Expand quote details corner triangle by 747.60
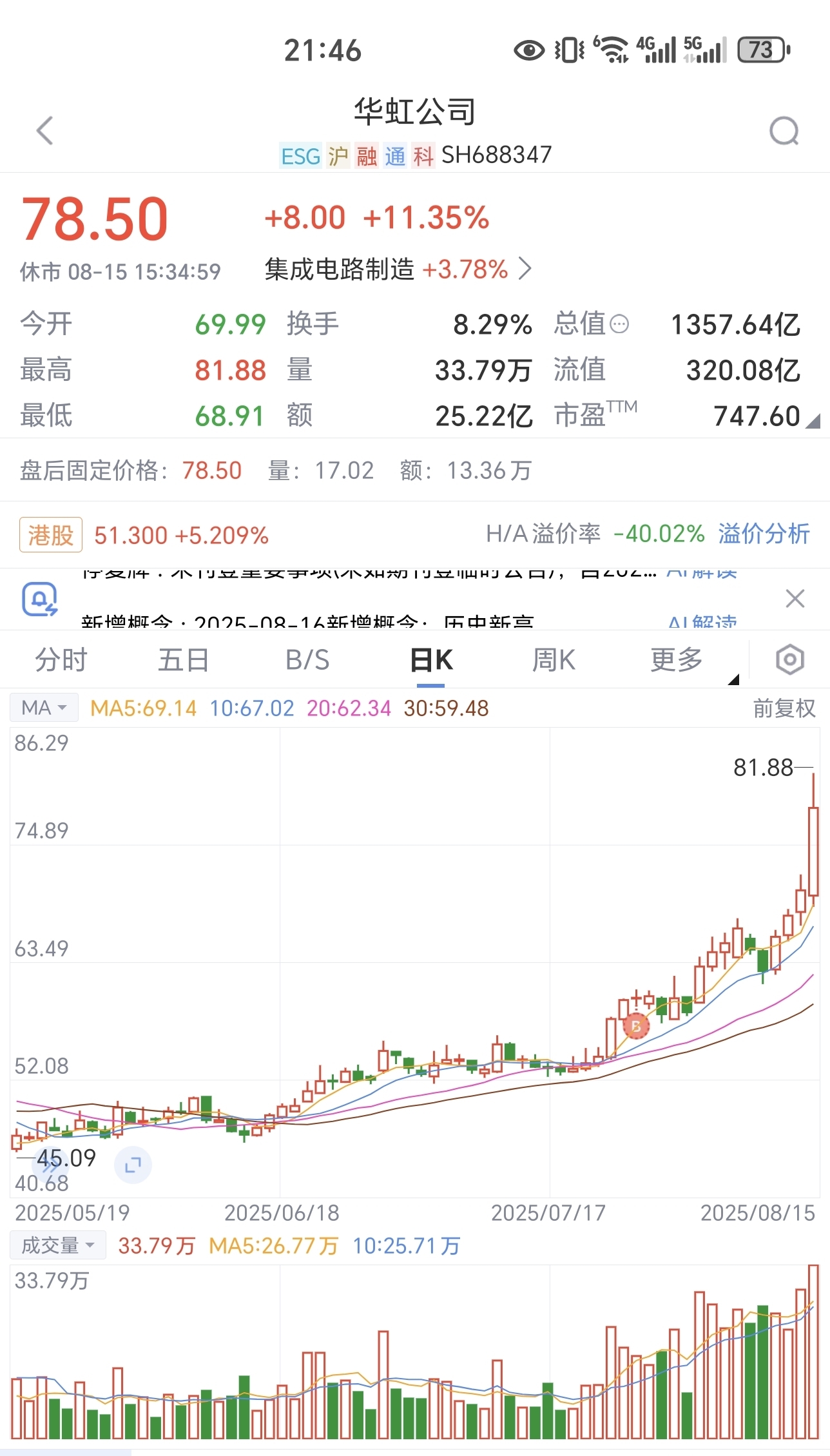Screen dimensions: 830x1456 tap(813, 421)
